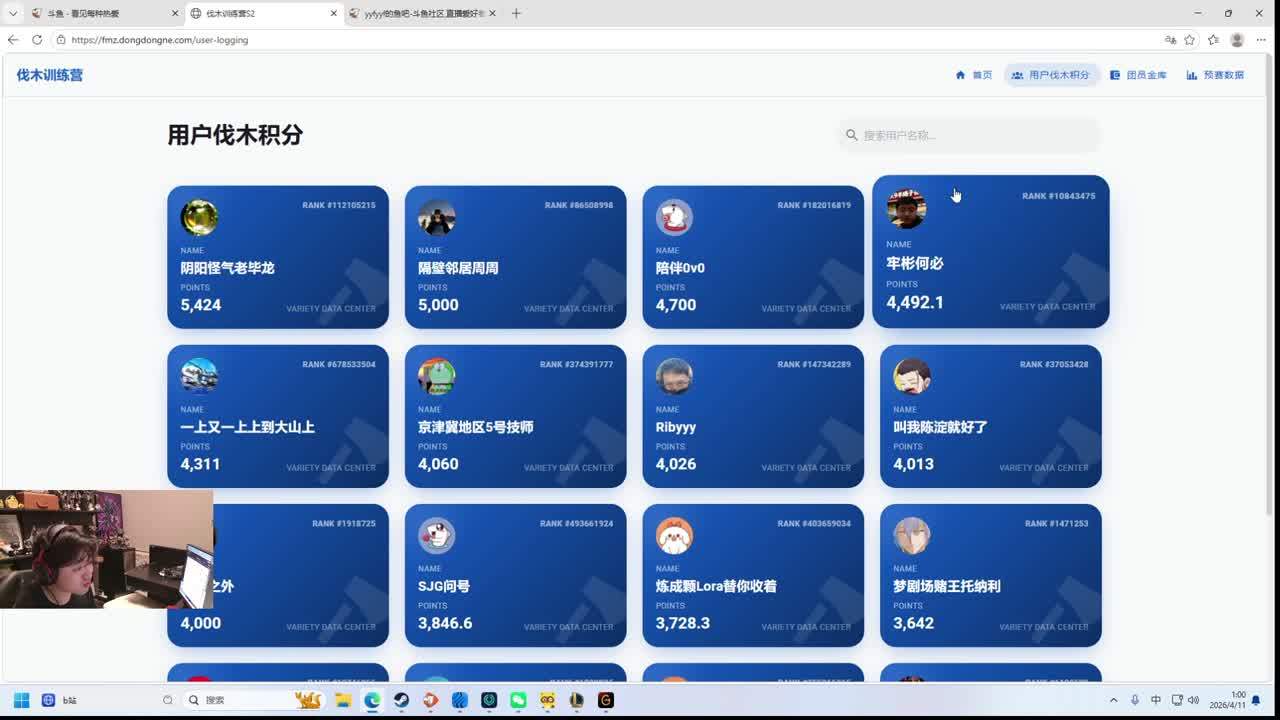Click the Windows Start button
1280x720 pixels.
point(21,700)
